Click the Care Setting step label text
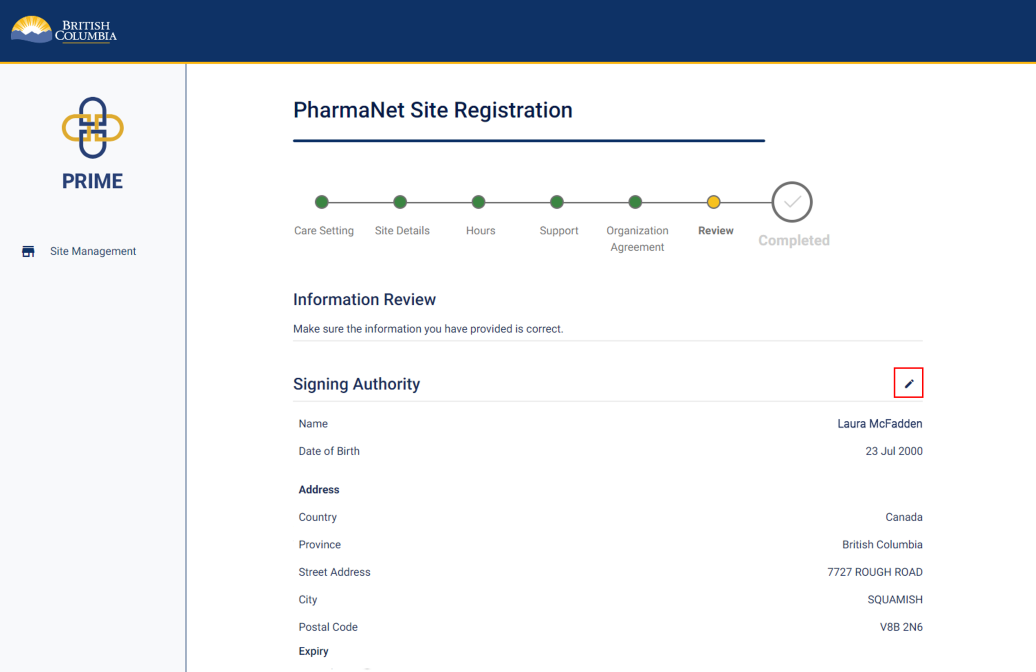The image size is (1036, 672). pyautogui.click(x=324, y=230)
